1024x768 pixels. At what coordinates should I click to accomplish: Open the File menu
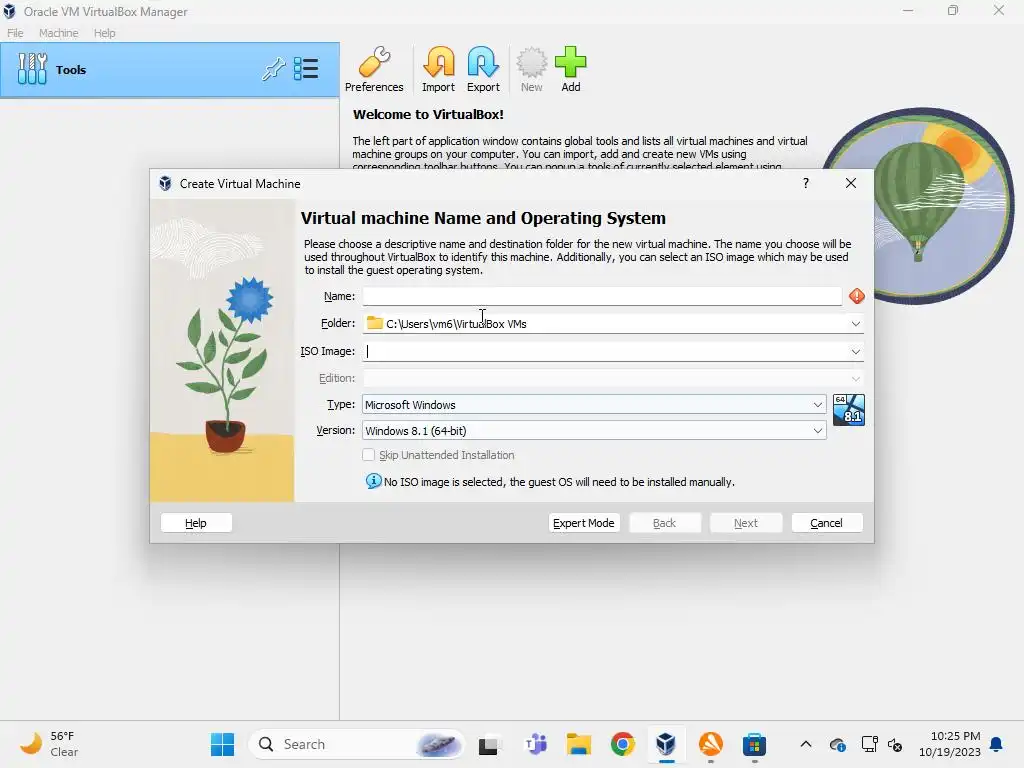[x=15, y=33]
